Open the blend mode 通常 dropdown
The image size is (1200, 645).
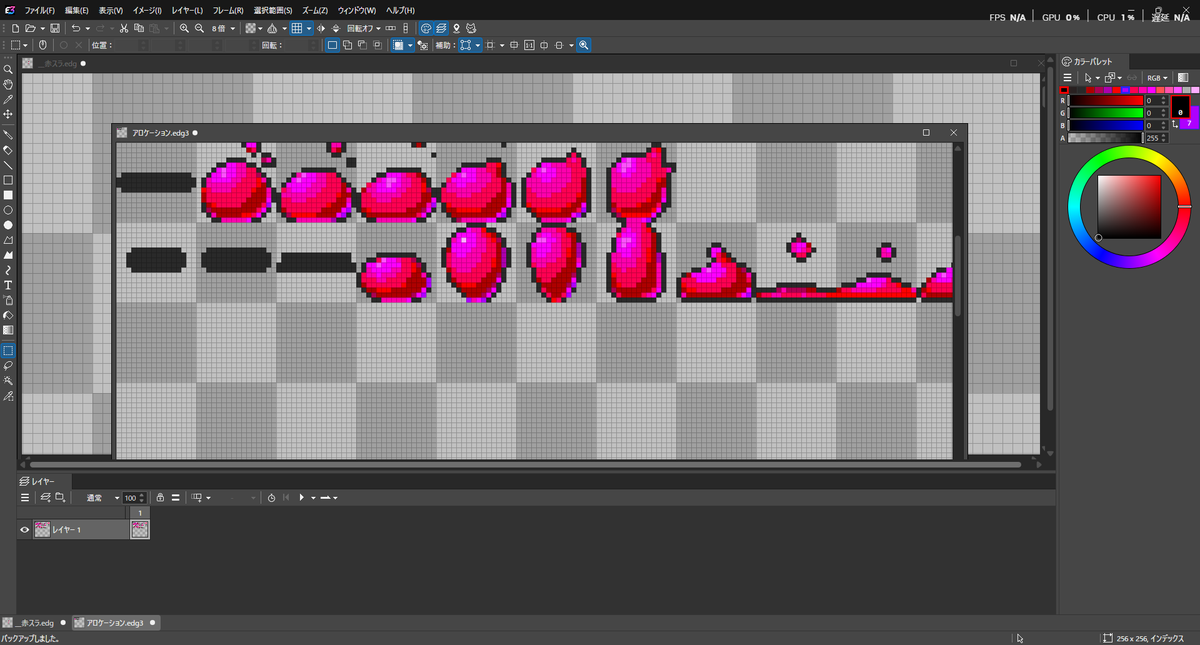[100, 497]
